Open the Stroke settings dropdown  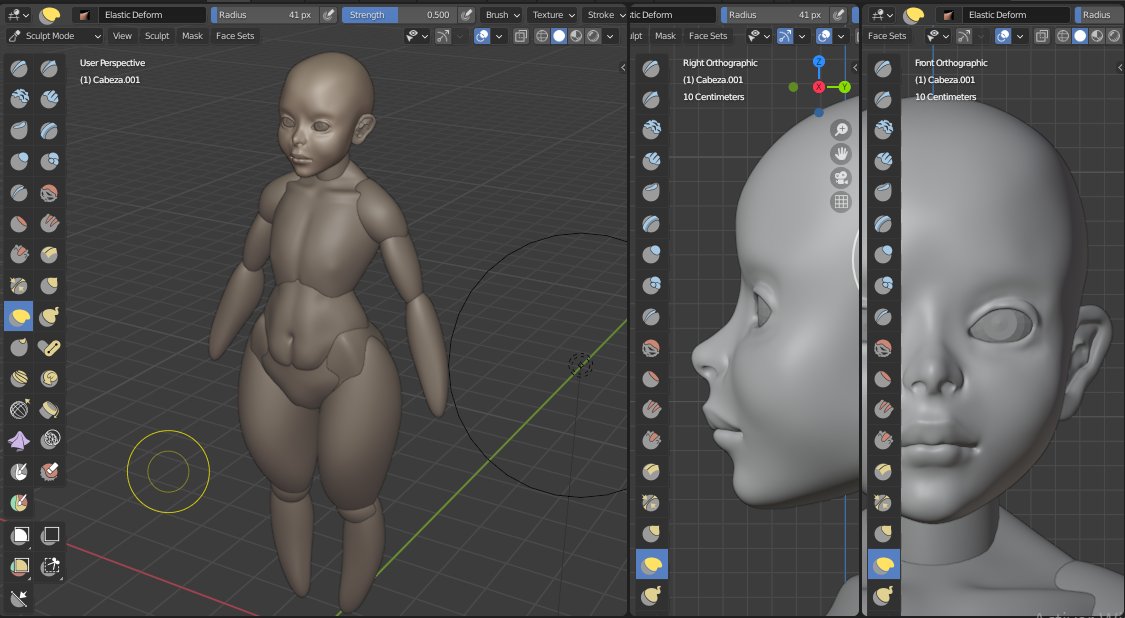tap(604, 14)
